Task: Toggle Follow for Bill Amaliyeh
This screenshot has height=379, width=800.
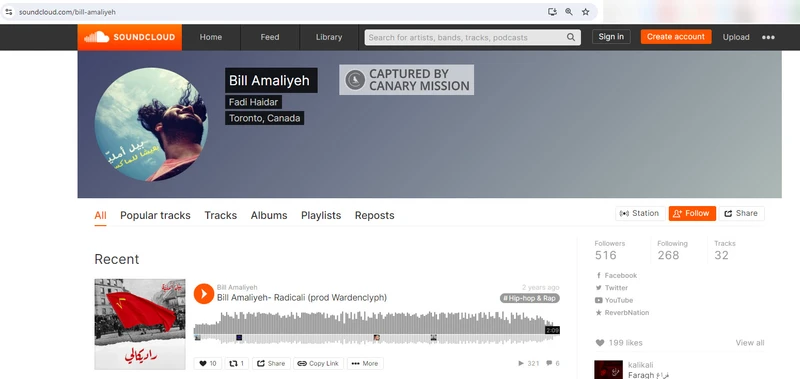Action: (x=692, y=213)
